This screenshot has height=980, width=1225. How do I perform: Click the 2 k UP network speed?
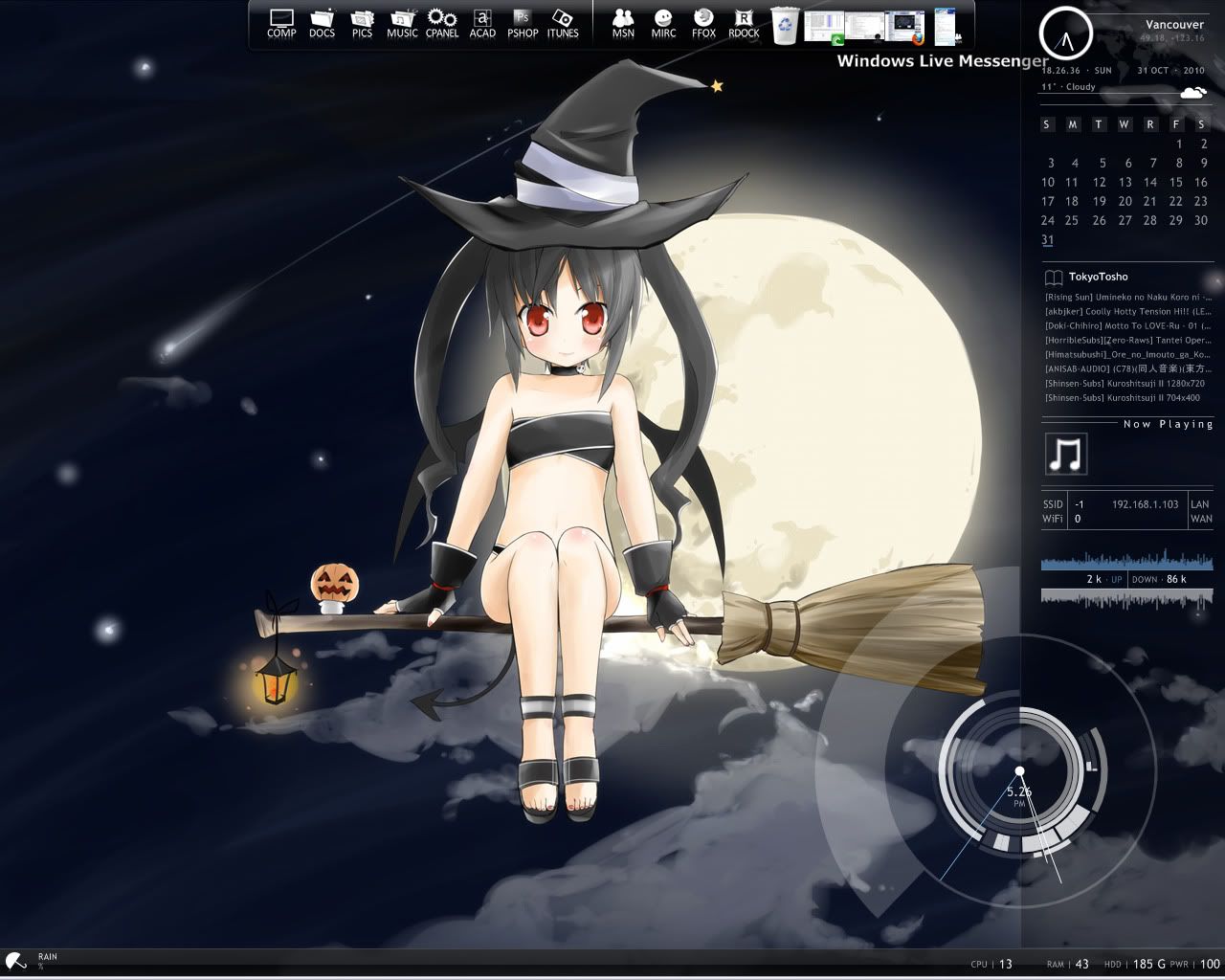pyautogui.click(x=1104, y=579)
